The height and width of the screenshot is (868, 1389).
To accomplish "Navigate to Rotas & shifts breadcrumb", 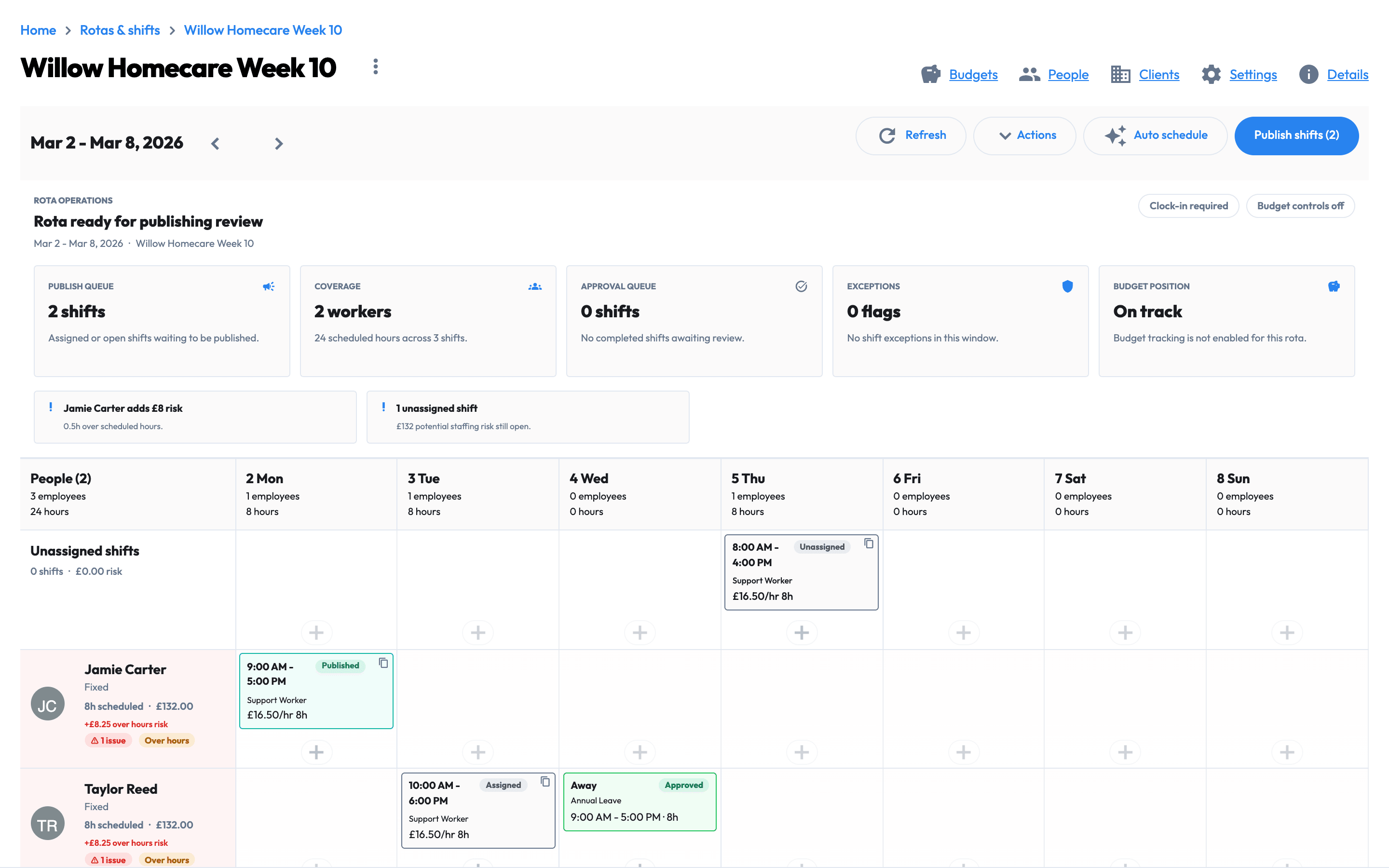I will 120,30.
